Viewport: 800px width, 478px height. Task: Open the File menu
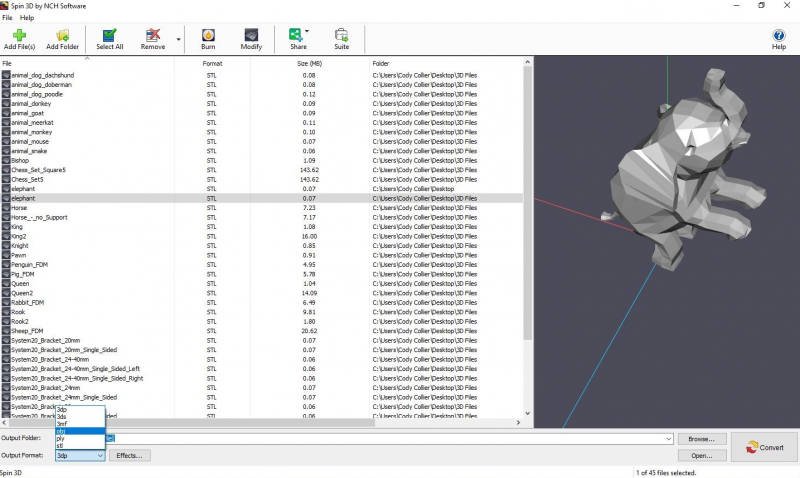(x=7, y=18)
